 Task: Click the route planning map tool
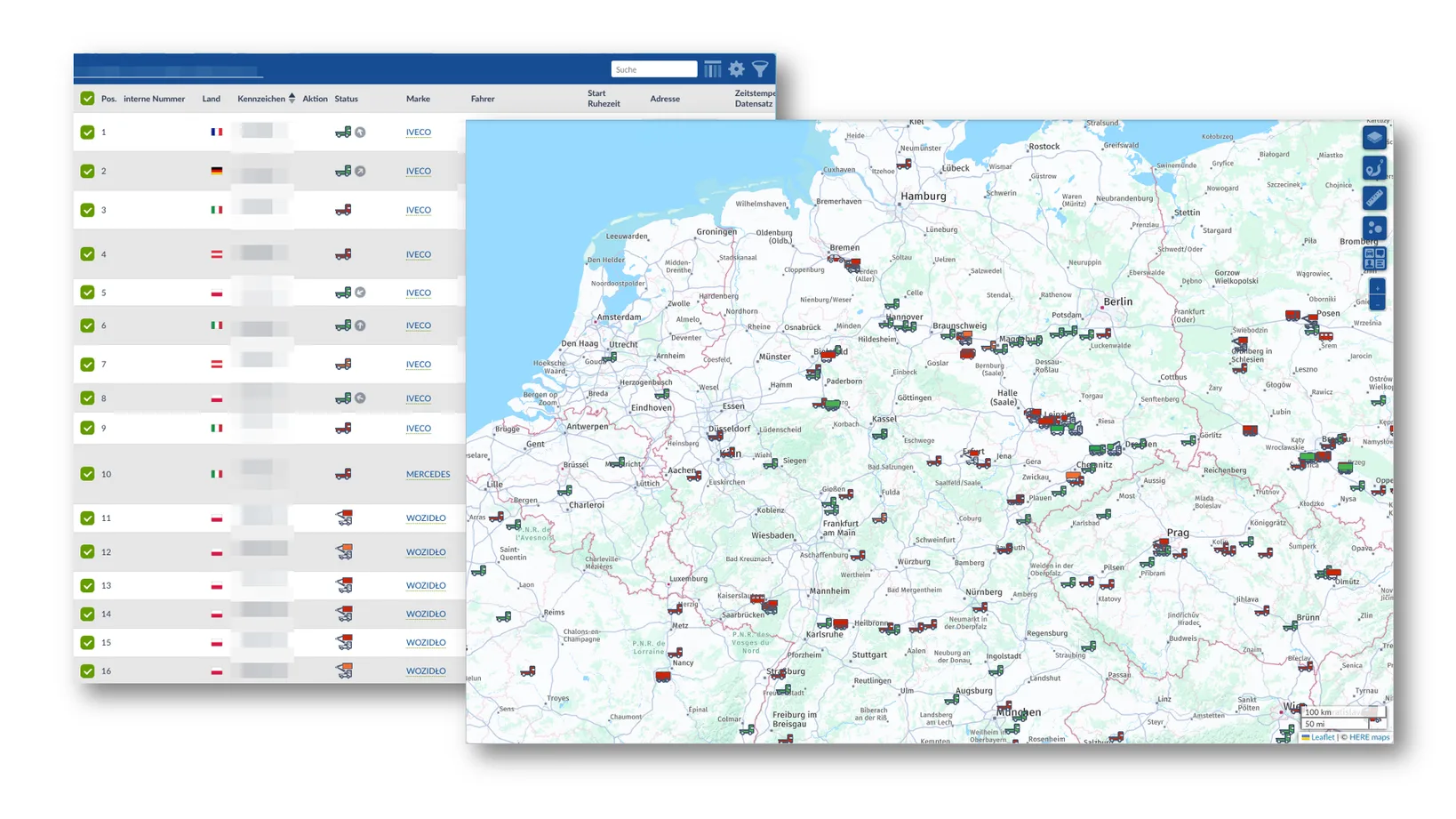click(1374, 168)
